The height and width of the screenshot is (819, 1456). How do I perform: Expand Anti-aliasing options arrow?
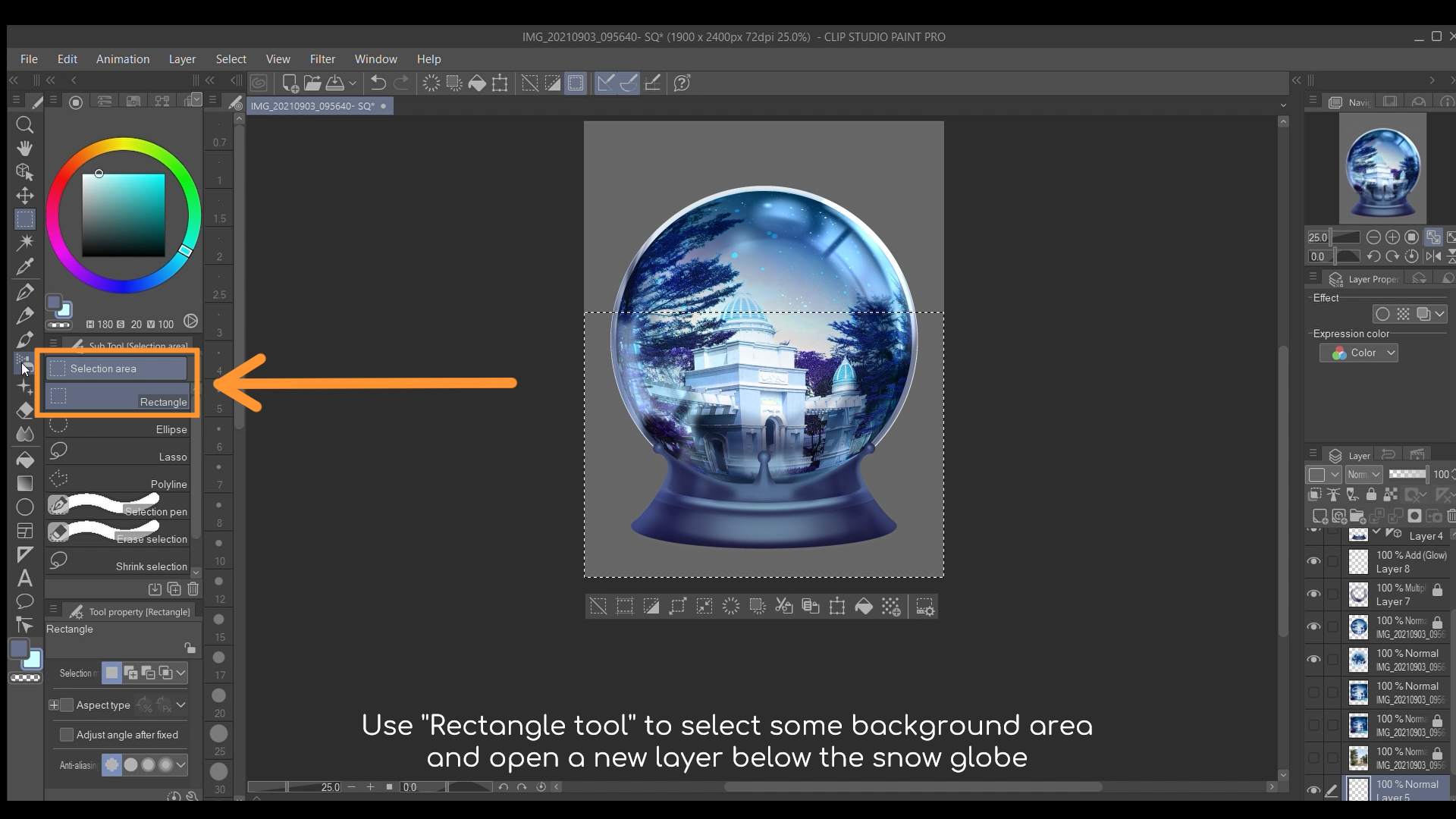(x=181, y=765)
